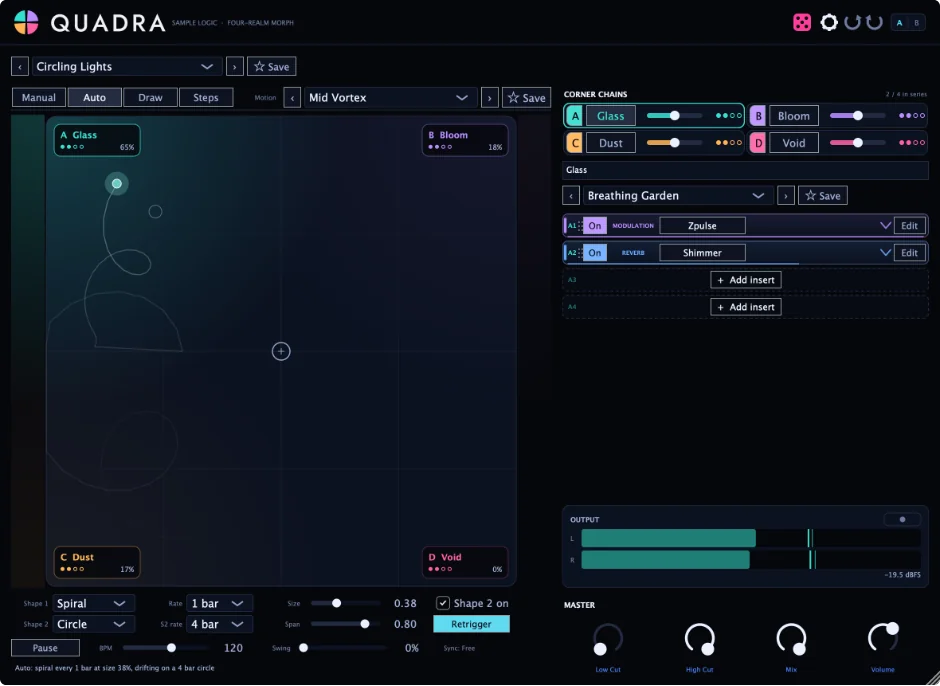Add an insert in slot A4
Image resolution: width=940 pixels, height=686 pixels.
coord(746,307)
